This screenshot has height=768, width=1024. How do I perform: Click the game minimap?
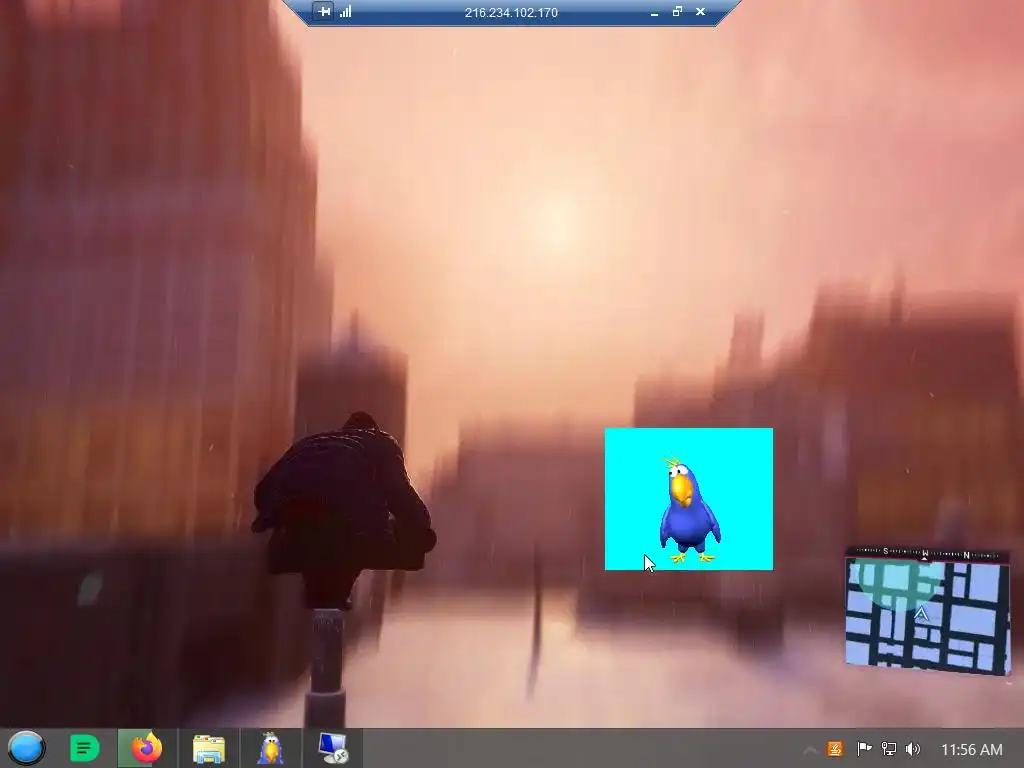pos(928,617)
